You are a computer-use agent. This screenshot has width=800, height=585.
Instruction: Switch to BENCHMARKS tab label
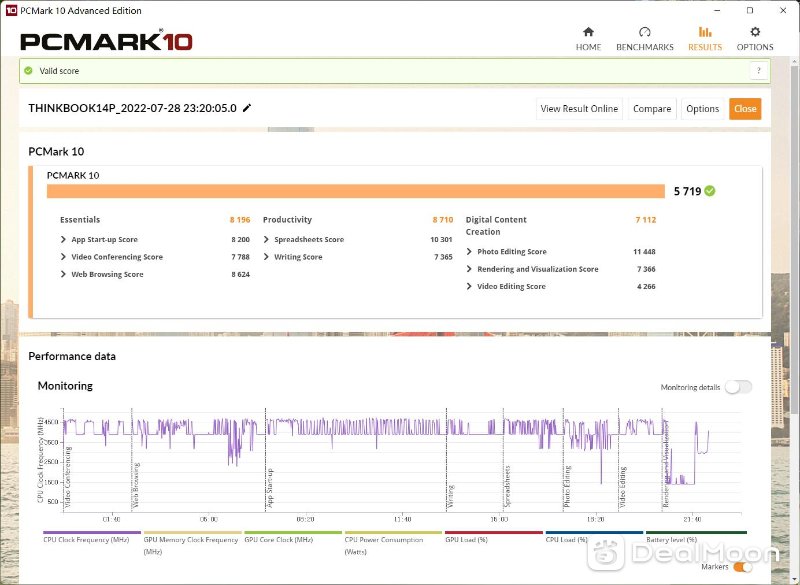645,47
